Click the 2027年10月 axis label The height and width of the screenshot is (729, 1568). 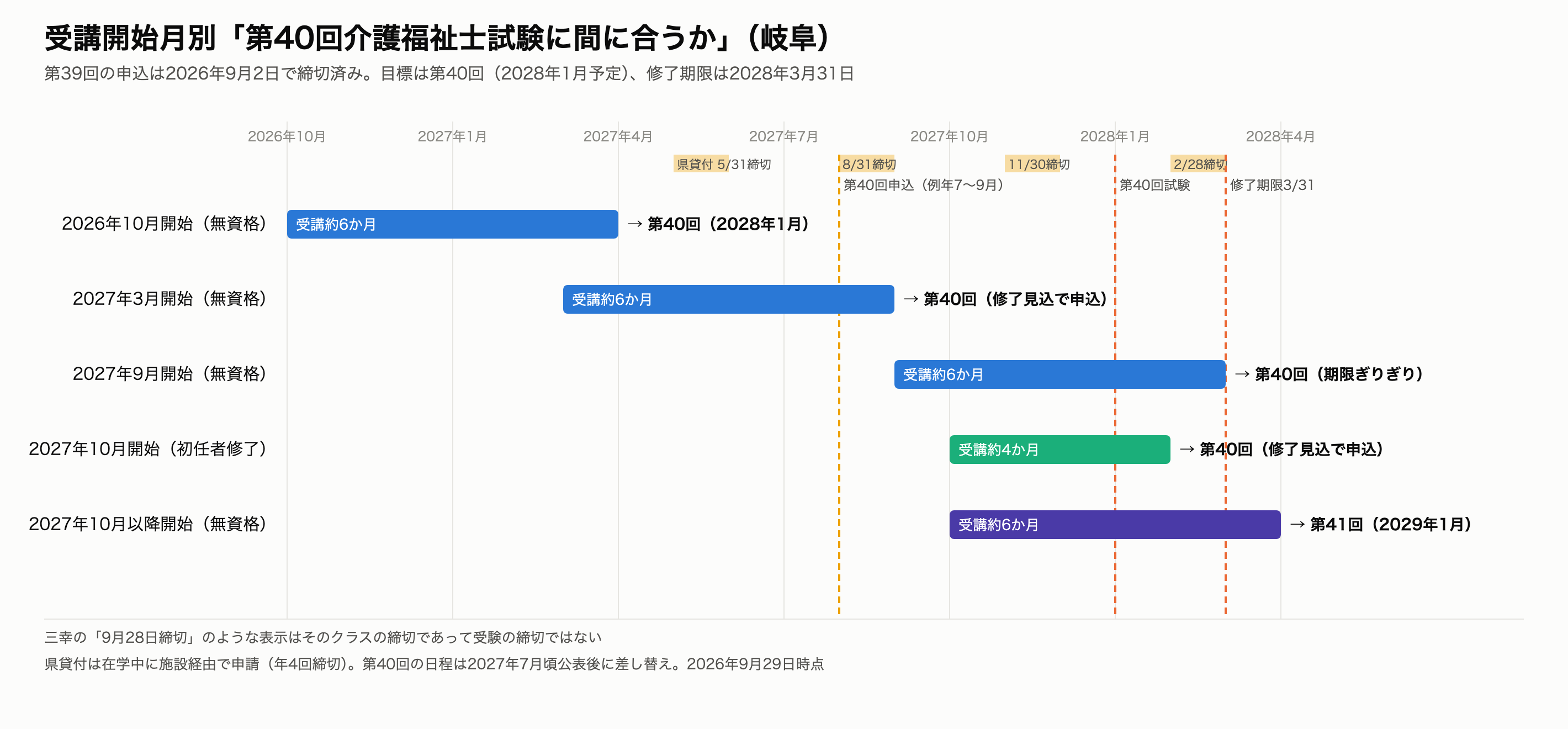[949, 136]
